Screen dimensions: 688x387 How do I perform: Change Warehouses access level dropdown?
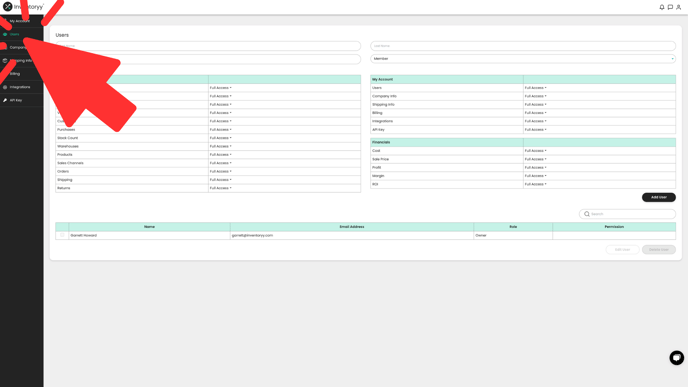tap(220, 146)
